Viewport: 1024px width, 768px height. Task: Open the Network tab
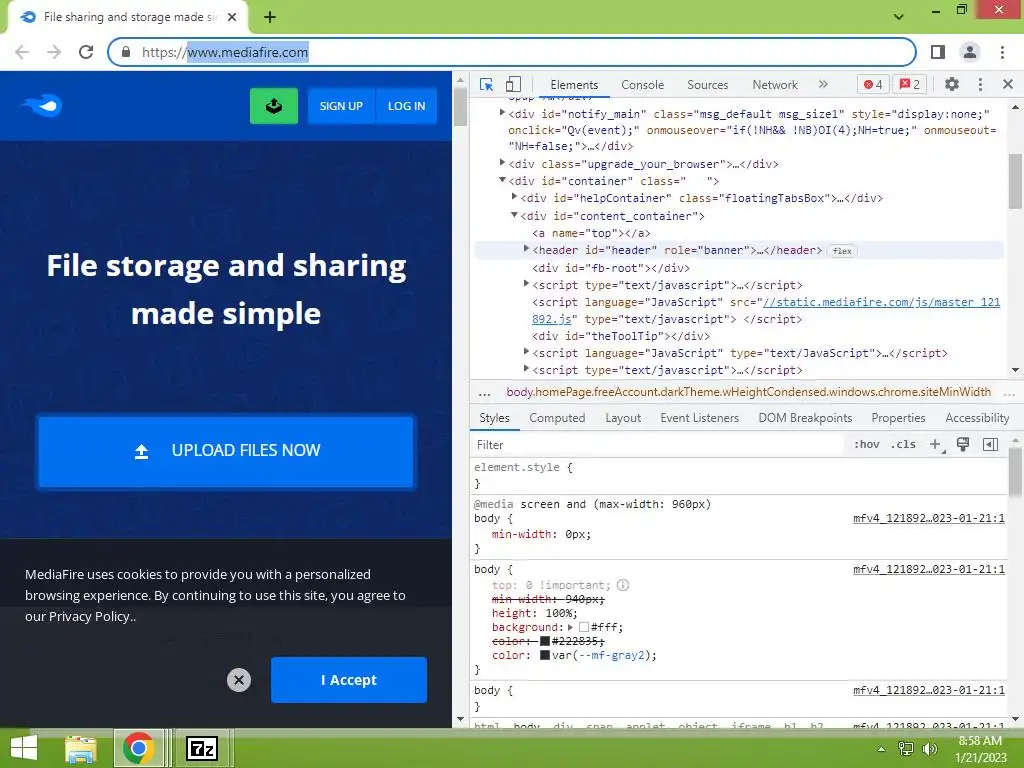775,85
